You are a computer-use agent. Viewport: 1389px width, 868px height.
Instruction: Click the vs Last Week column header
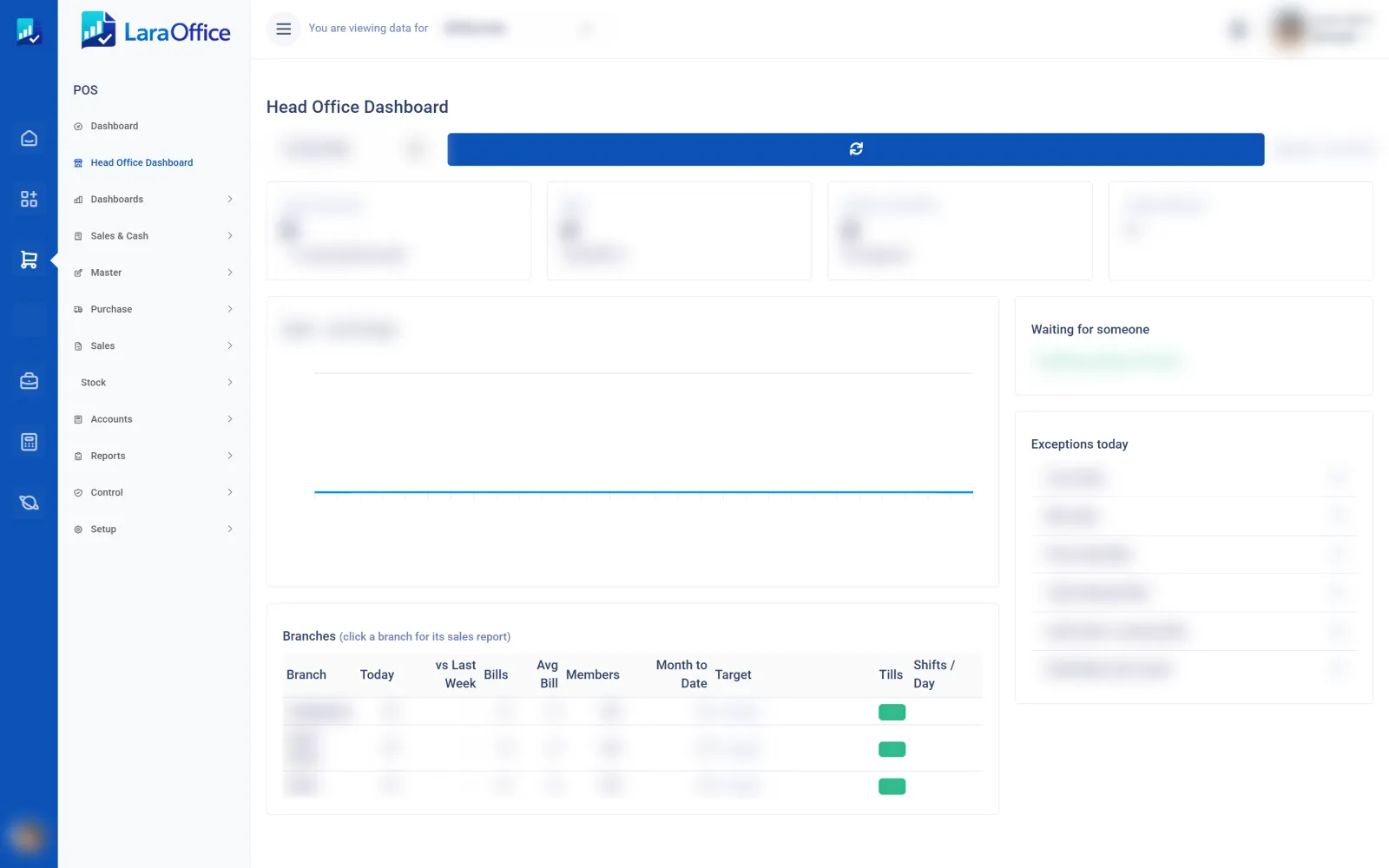456,674
